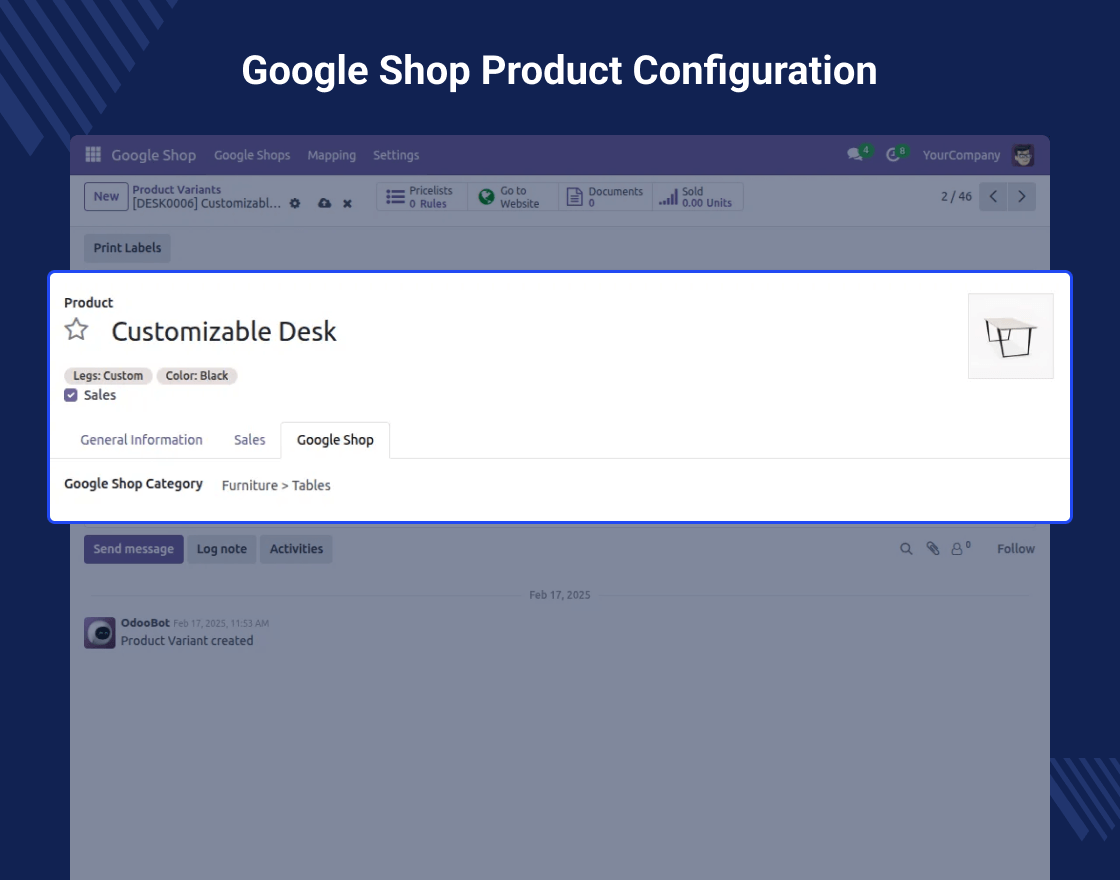Screen dimensions: 1120x880
Task: Open the apps grid menu icon
Action: (93, 154)
